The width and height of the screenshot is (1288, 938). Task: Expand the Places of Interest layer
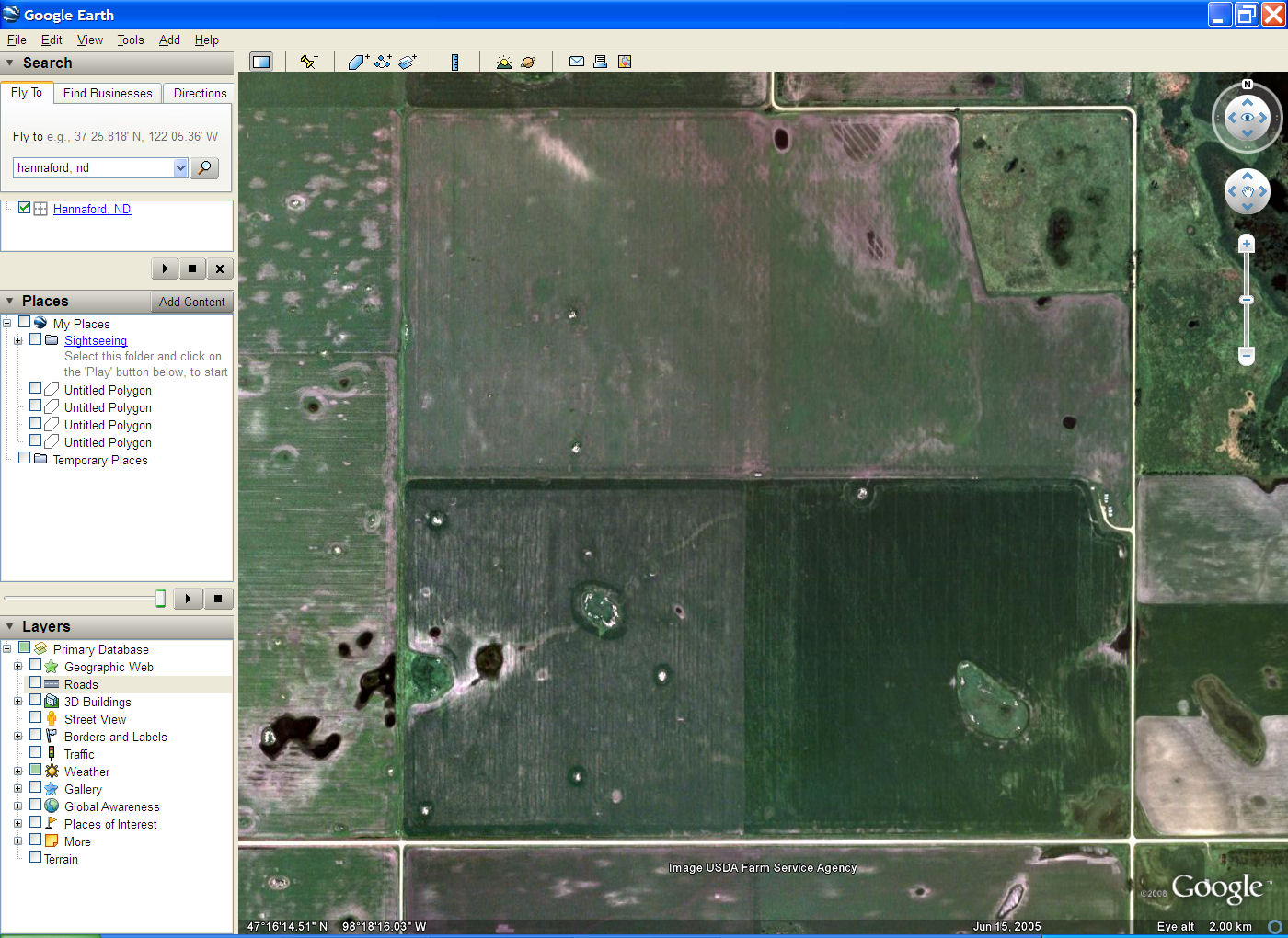[x=17, y=823]
